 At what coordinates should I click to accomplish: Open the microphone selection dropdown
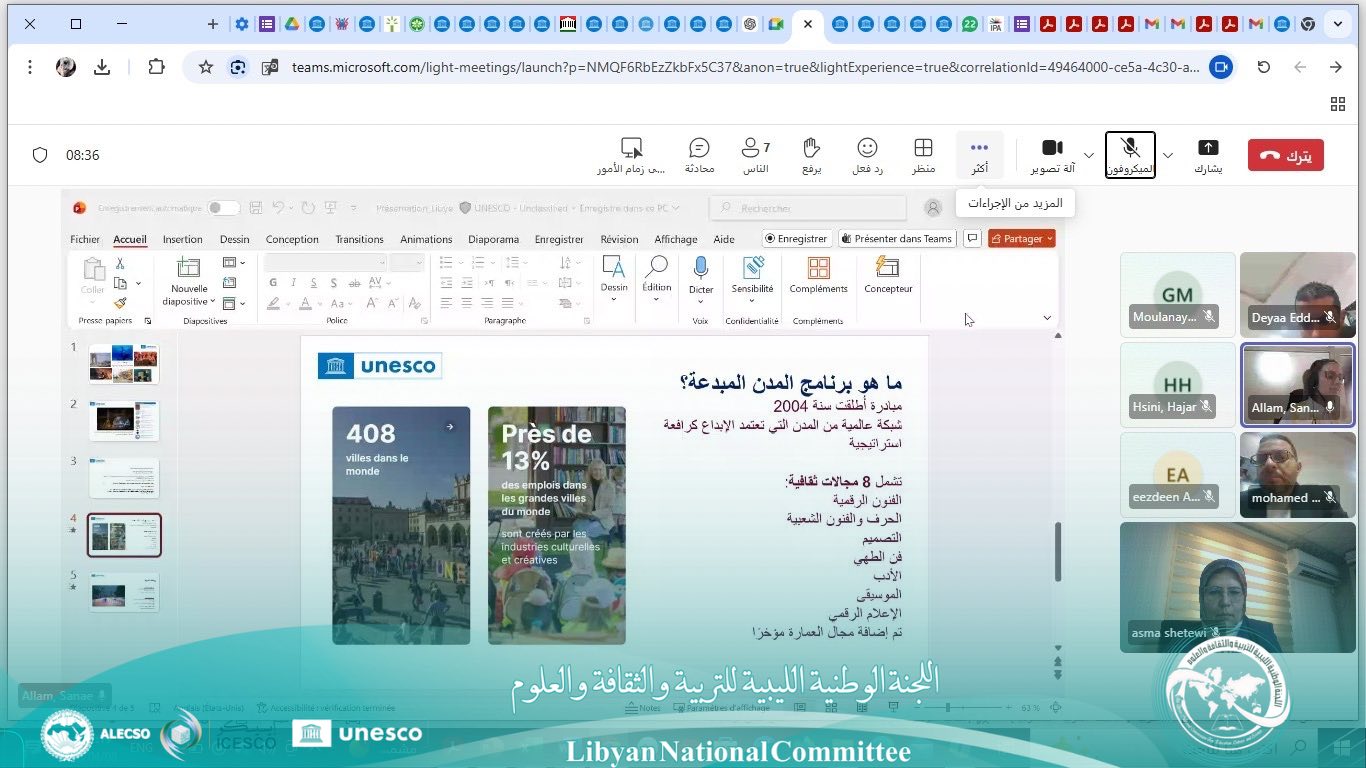(1167, 155)
